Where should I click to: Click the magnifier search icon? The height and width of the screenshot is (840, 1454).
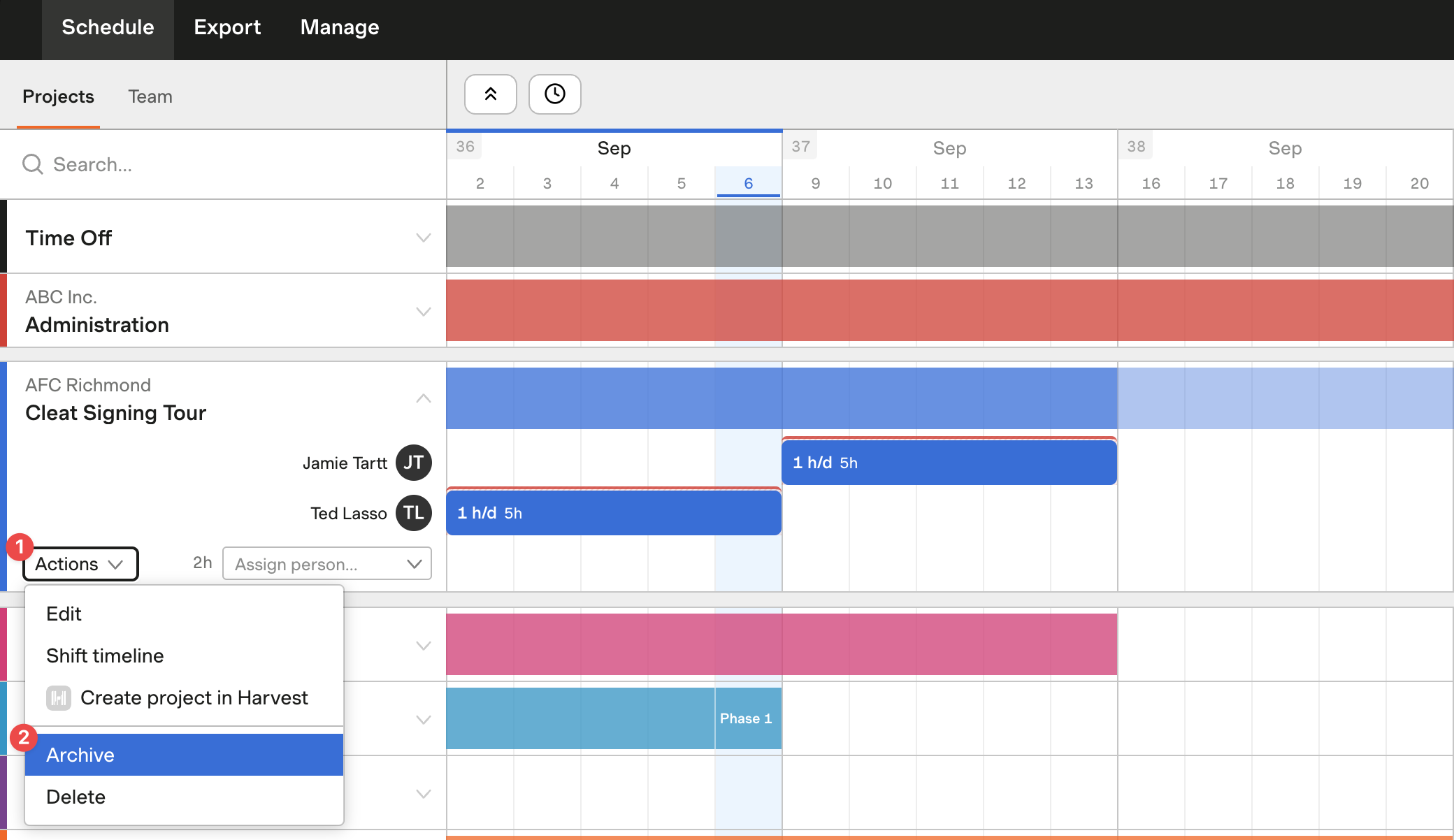(33, 164)
